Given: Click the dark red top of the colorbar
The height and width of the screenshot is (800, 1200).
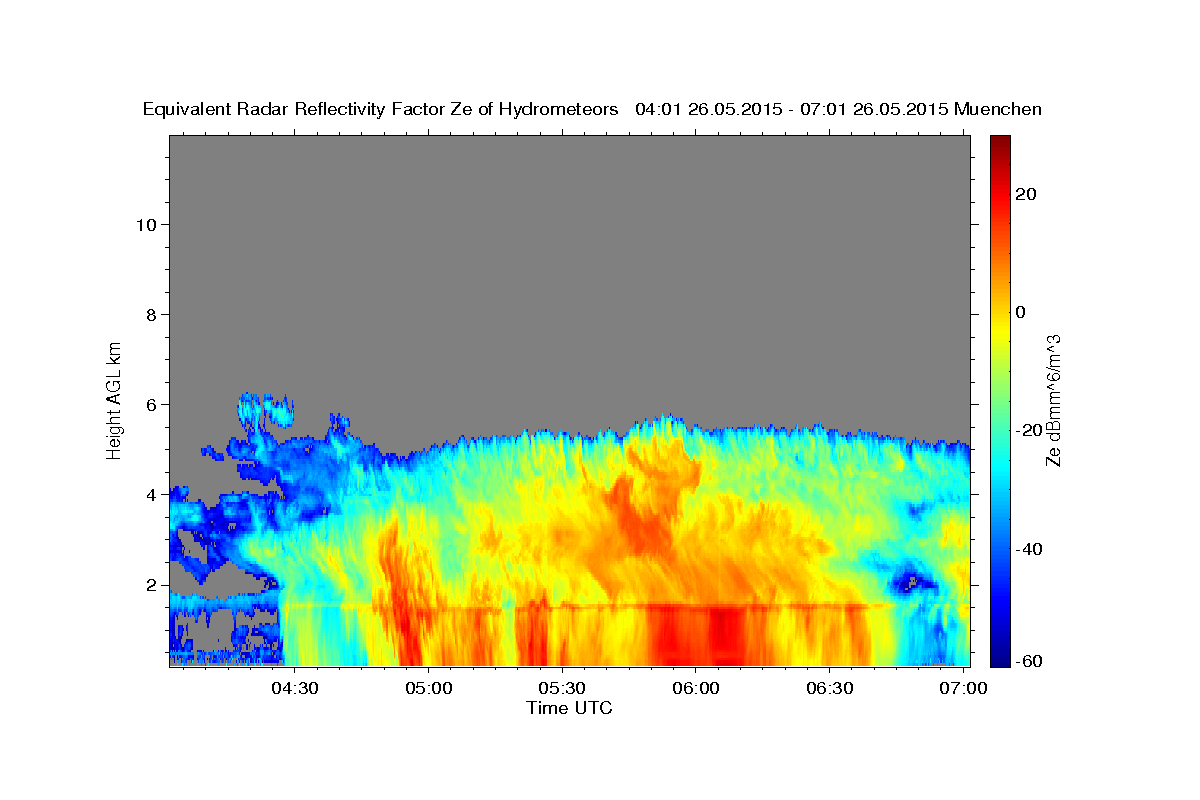Looking at the screenshot, I should click(x=1000, y=142).
